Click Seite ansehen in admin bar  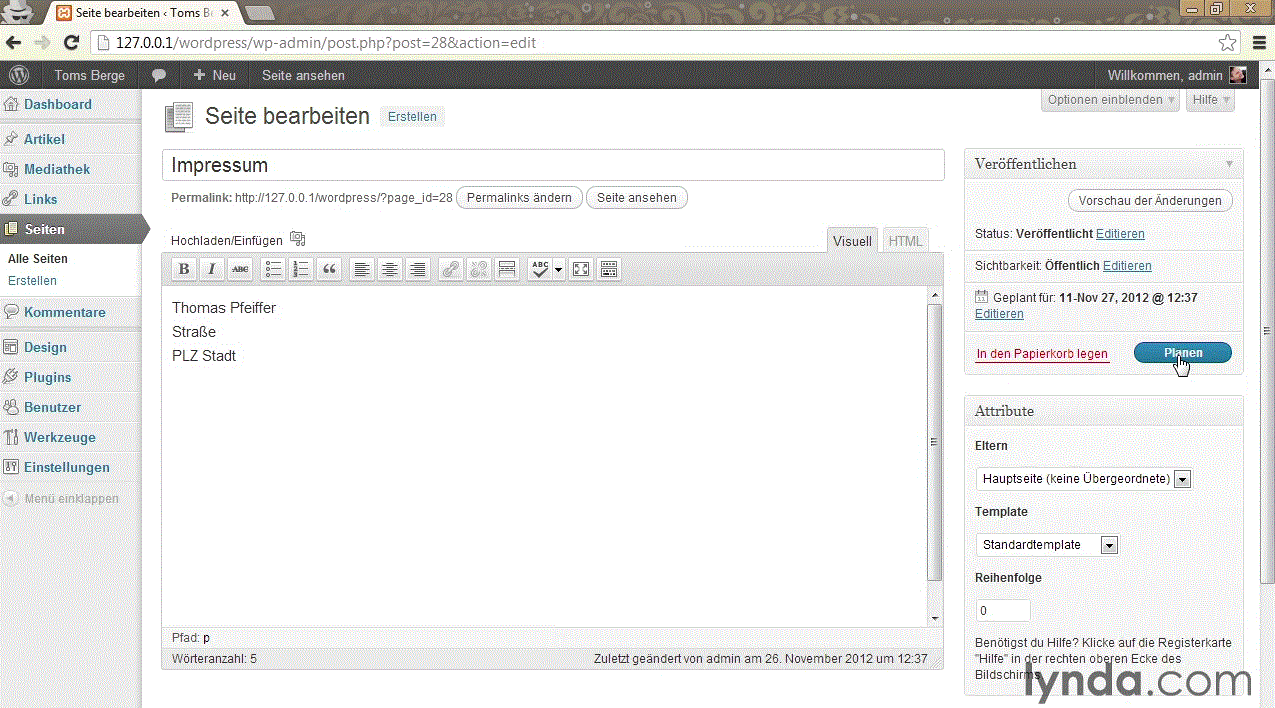pyautogui.click(x=303, y=75)
